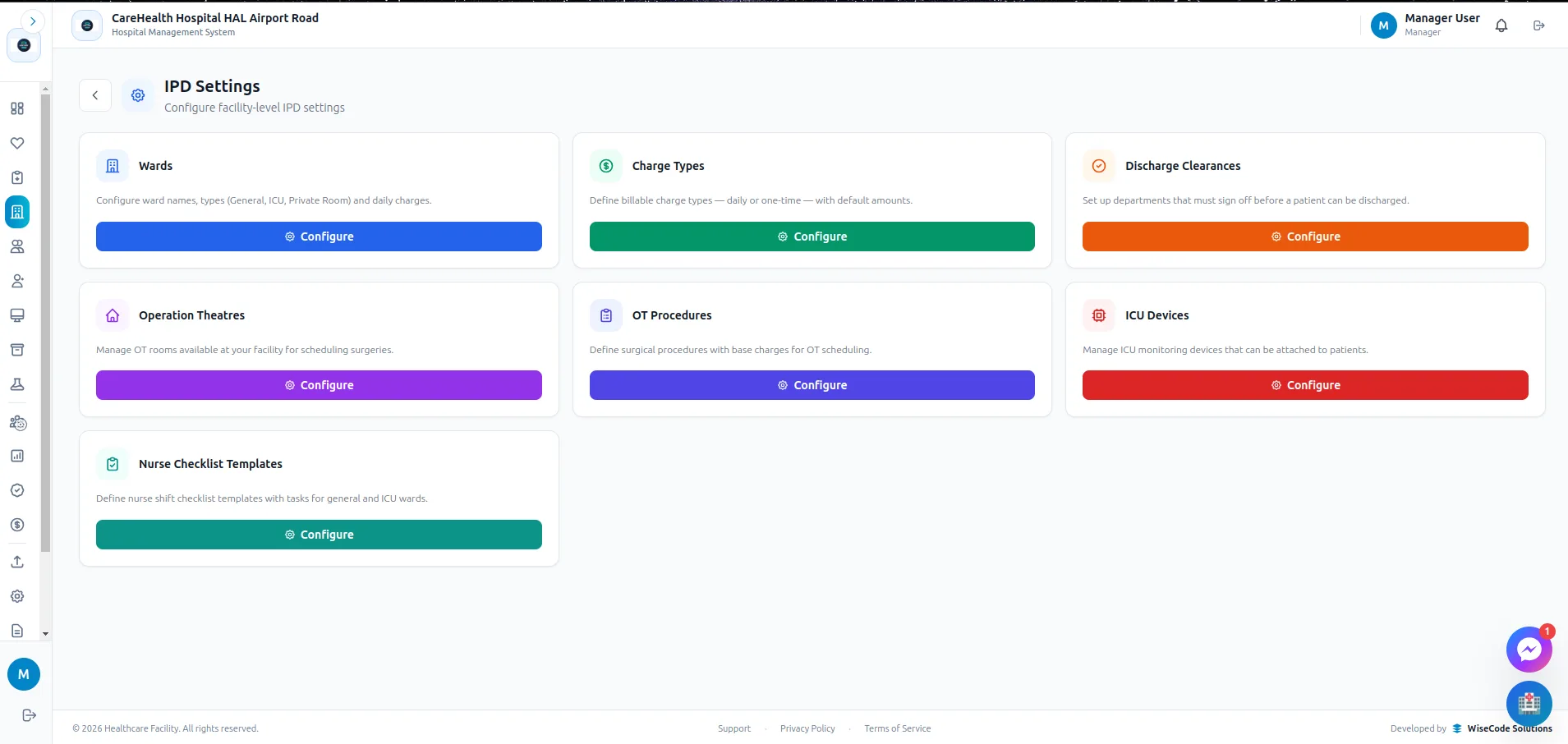Select the highlighted hospital building sidebar icon
The image size is (1568, 744).
click(x=17, y=212)
